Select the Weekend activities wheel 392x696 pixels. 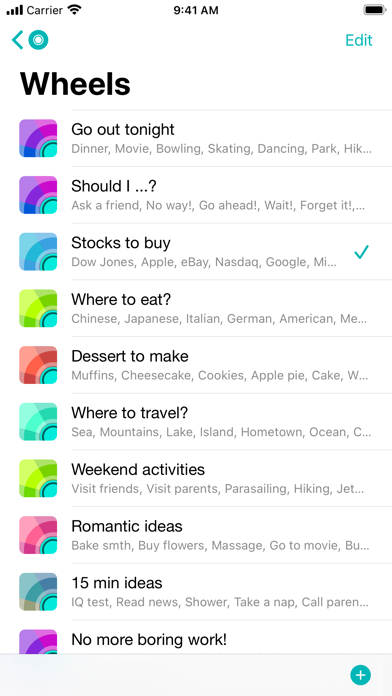point(196,478)
